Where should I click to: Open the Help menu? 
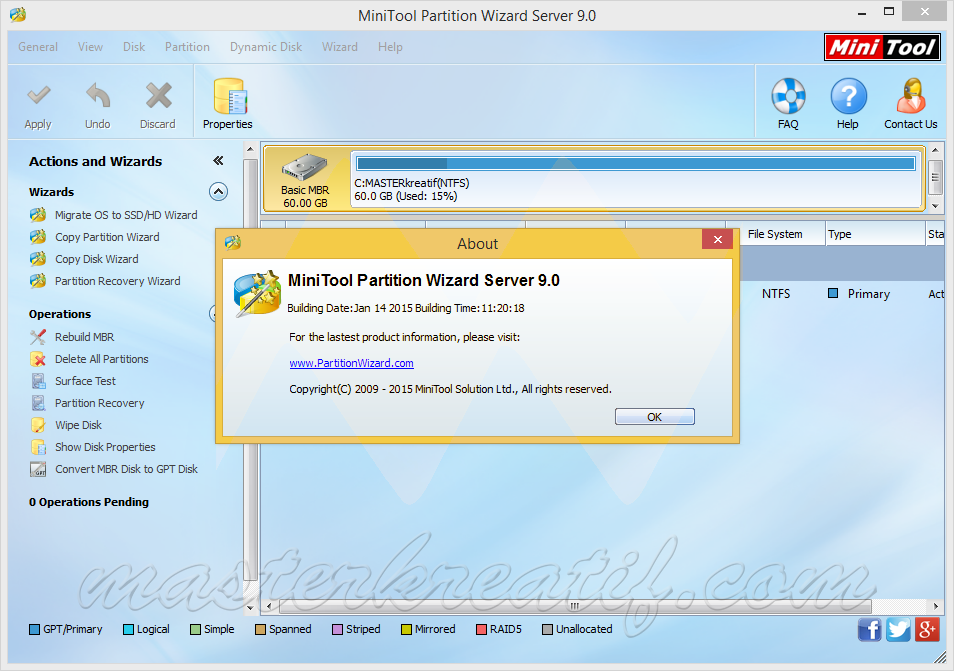390,47
